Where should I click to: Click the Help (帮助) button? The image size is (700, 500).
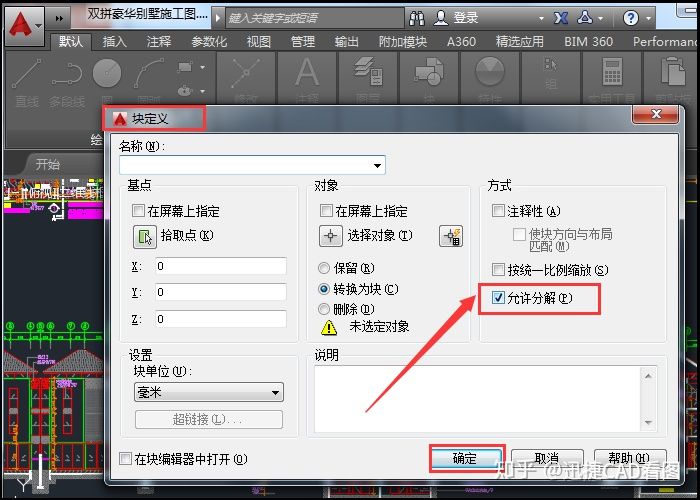[629, 458]
